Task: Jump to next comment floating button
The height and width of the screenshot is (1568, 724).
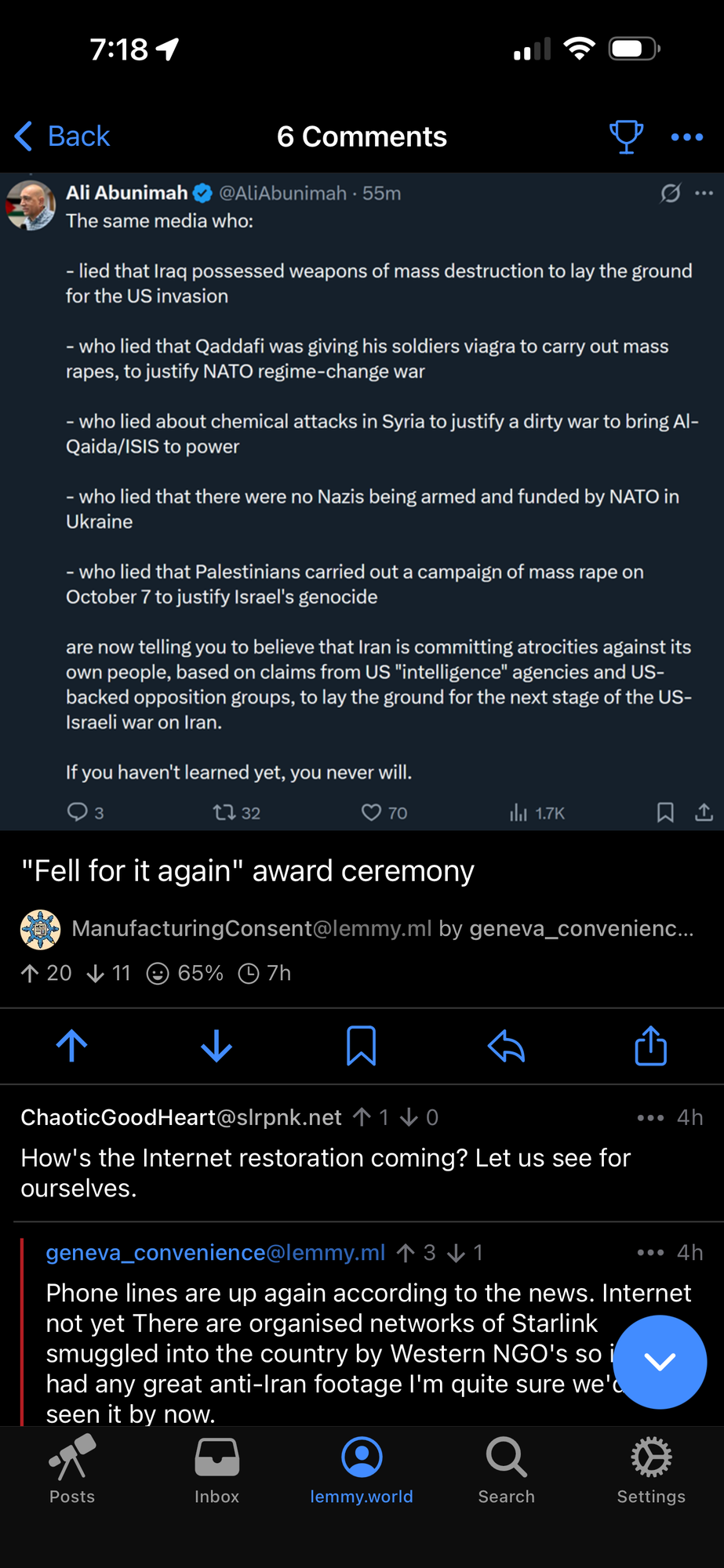Action: (659, 1362)
